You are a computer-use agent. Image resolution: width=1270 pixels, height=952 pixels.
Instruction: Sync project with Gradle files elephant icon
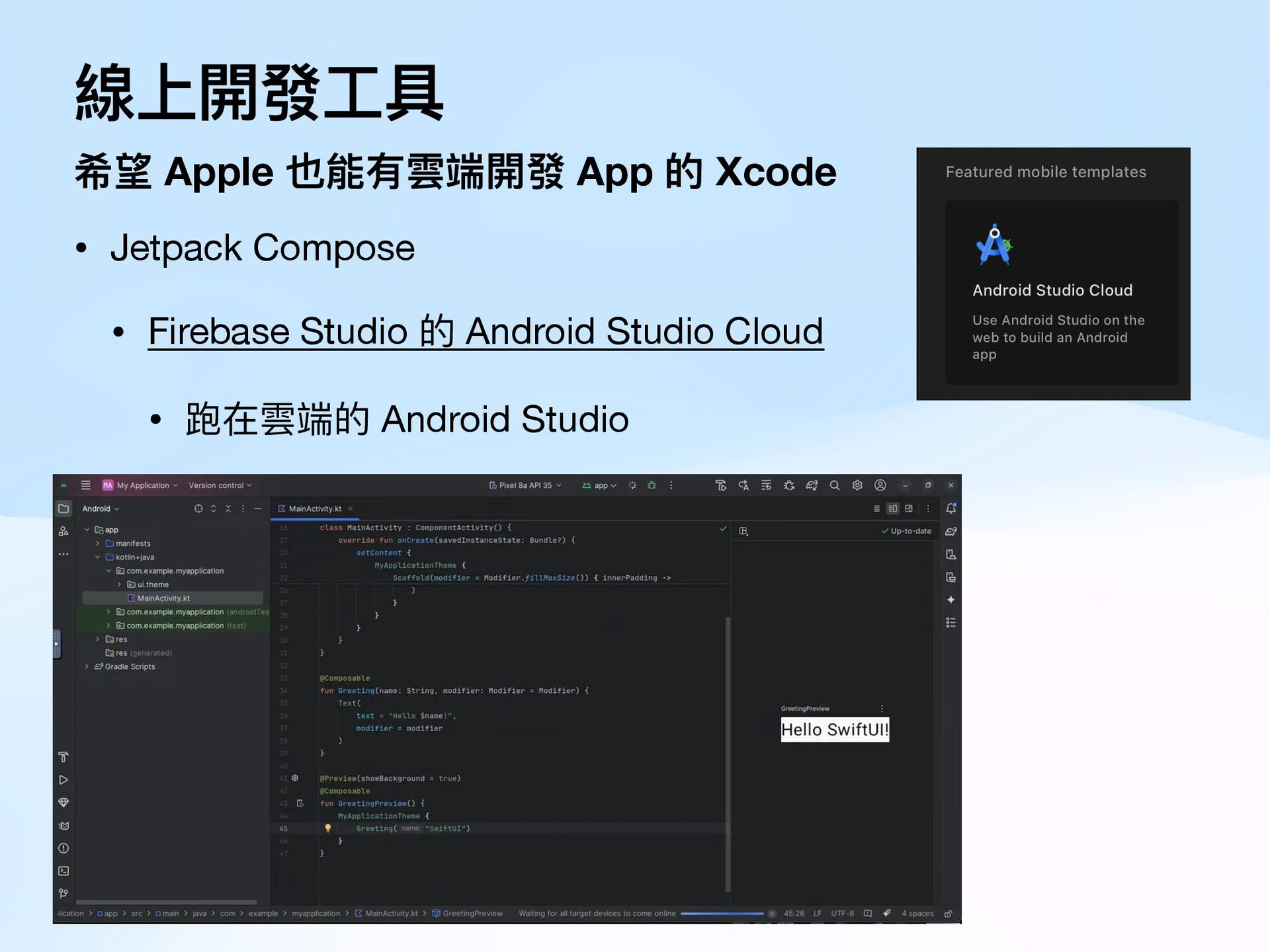(812, 485)
